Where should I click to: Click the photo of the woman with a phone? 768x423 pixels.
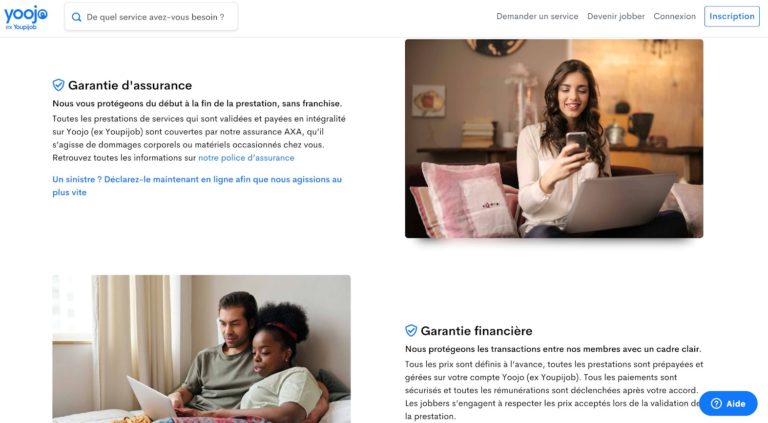coord(554,139)
